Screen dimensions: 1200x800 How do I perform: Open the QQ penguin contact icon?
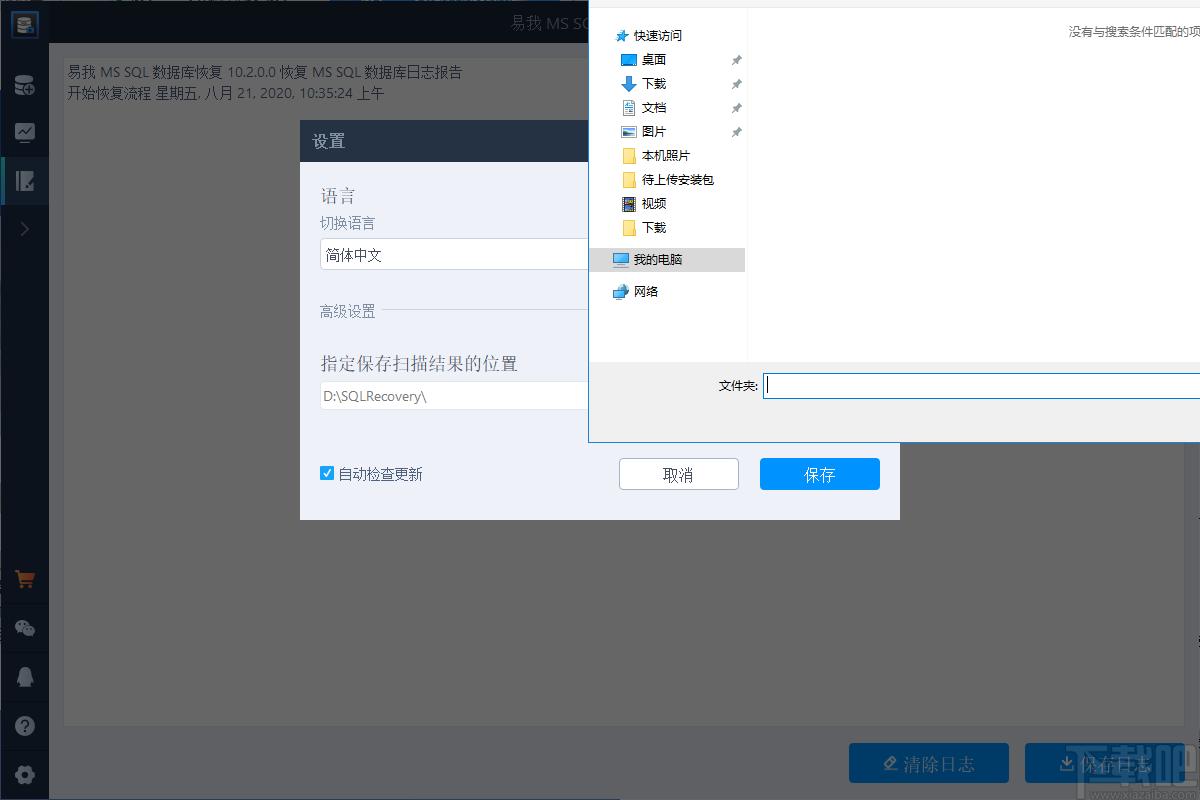pos(24,677)
